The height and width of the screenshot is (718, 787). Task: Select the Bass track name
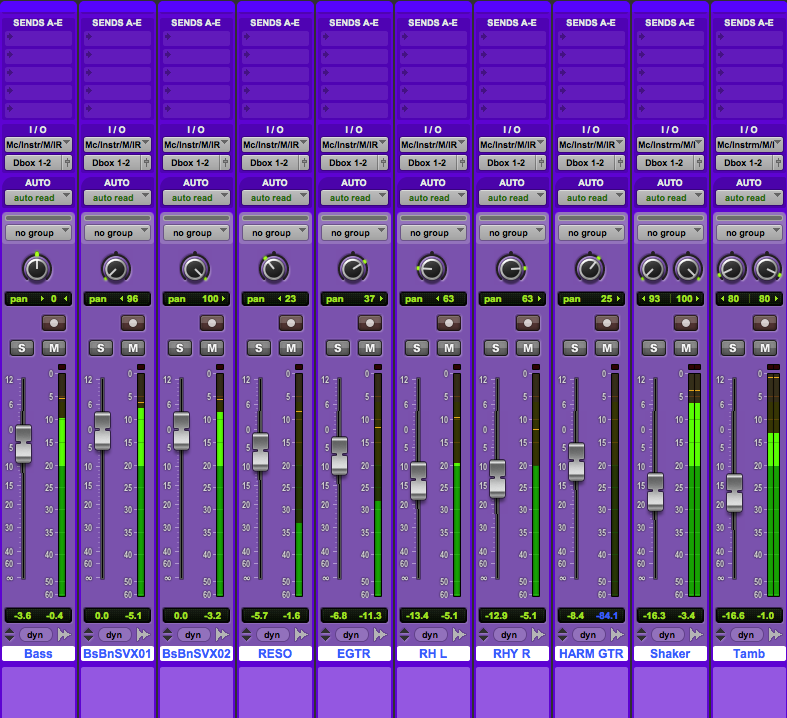click(38, 653)
